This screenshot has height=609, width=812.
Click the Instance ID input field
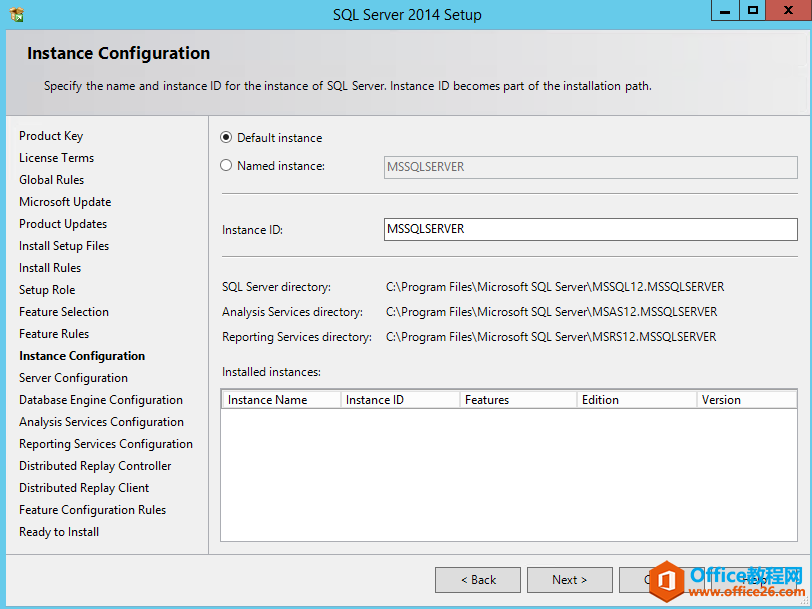click(590, 229)
